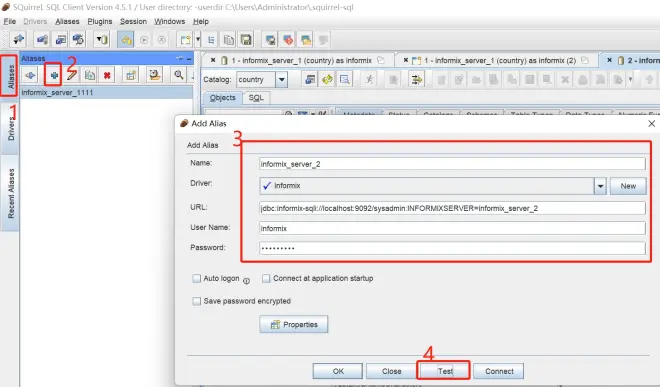Open the Plugins menu

coord(100,21)
